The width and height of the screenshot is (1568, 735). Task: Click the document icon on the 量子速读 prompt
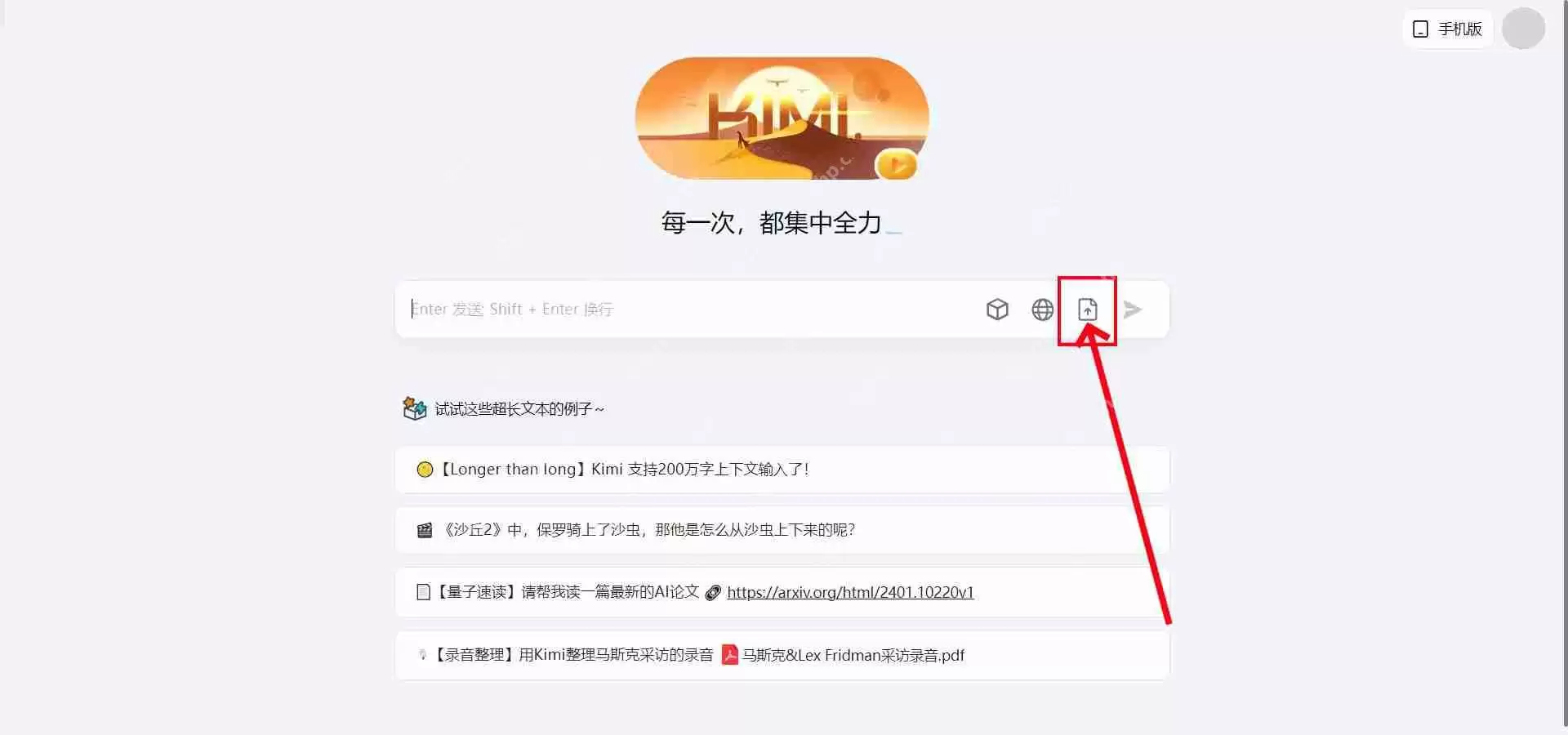(x=423, y=591)
